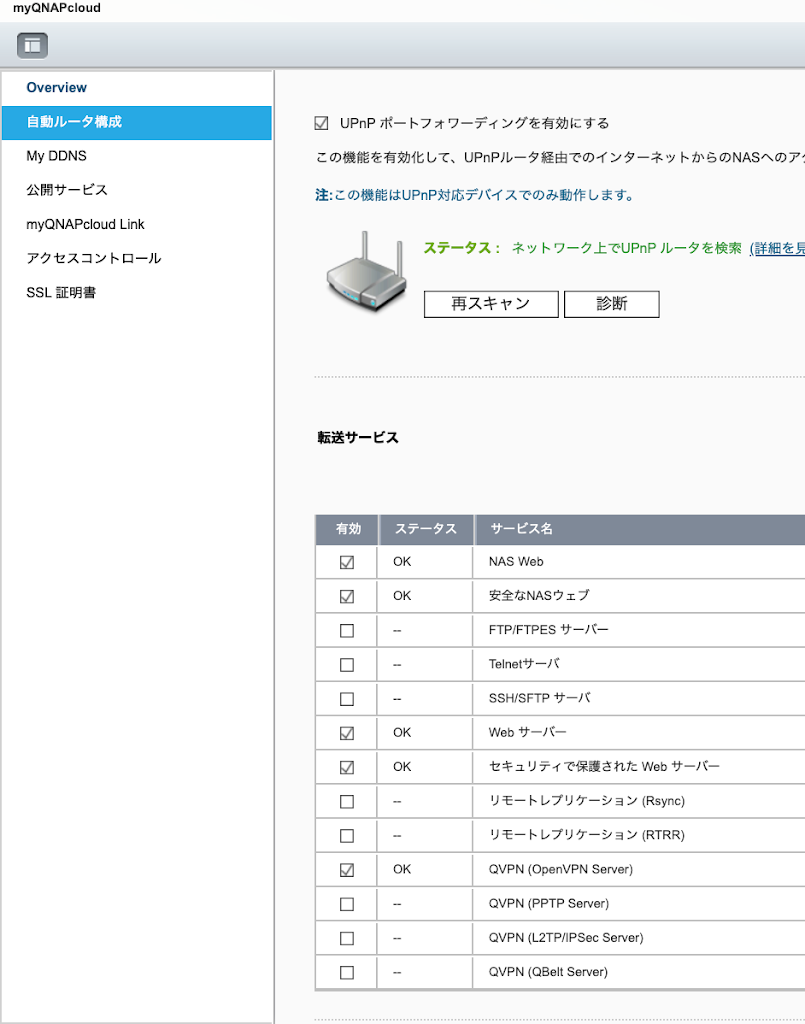Click the ステータス： label by the router
The image size is (805, 1024).
(x=462, y=248)
